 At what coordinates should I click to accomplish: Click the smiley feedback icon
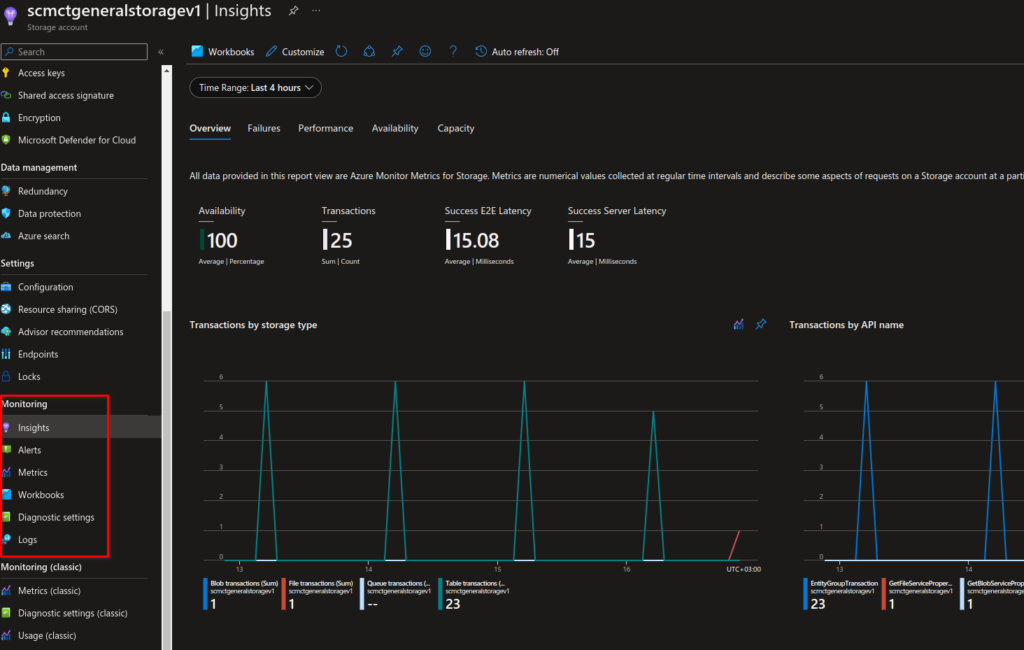click(425, 51)
